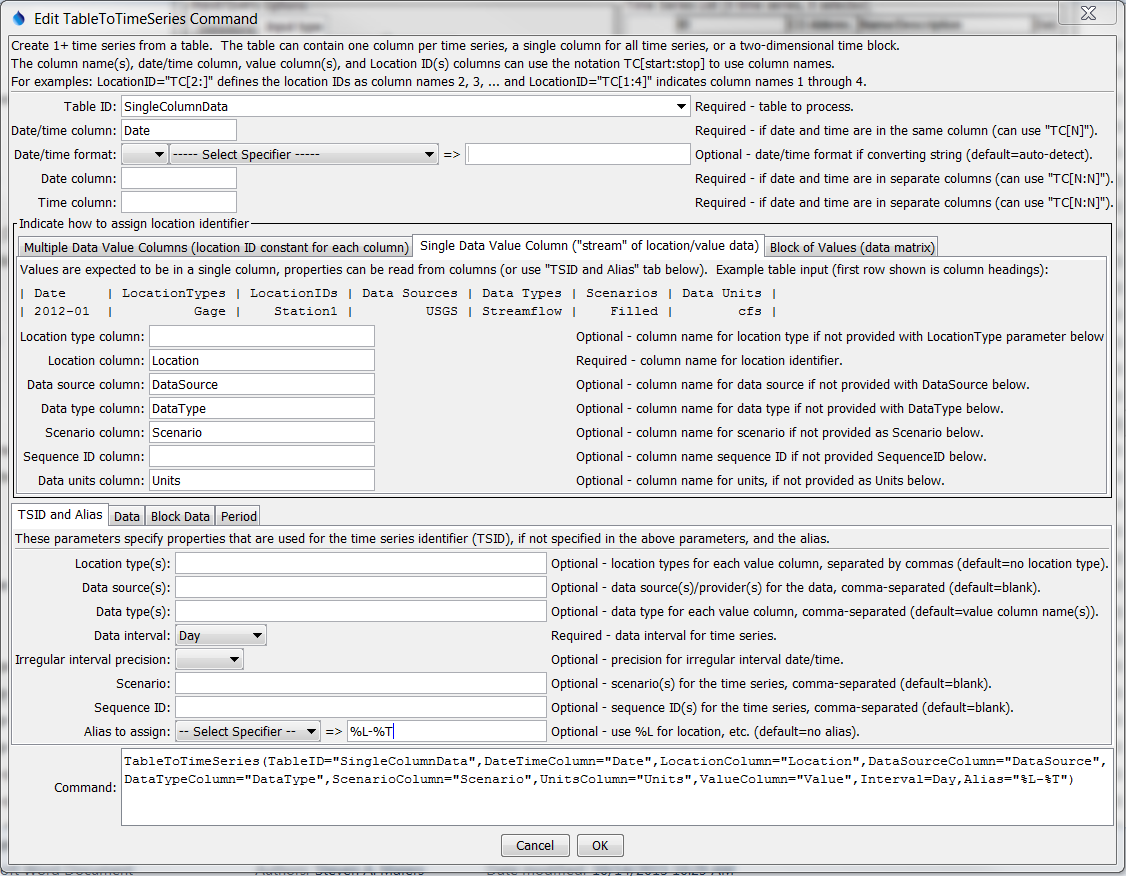
Task: Click 'Required - table to process.' text
Action: coord(774,106)
